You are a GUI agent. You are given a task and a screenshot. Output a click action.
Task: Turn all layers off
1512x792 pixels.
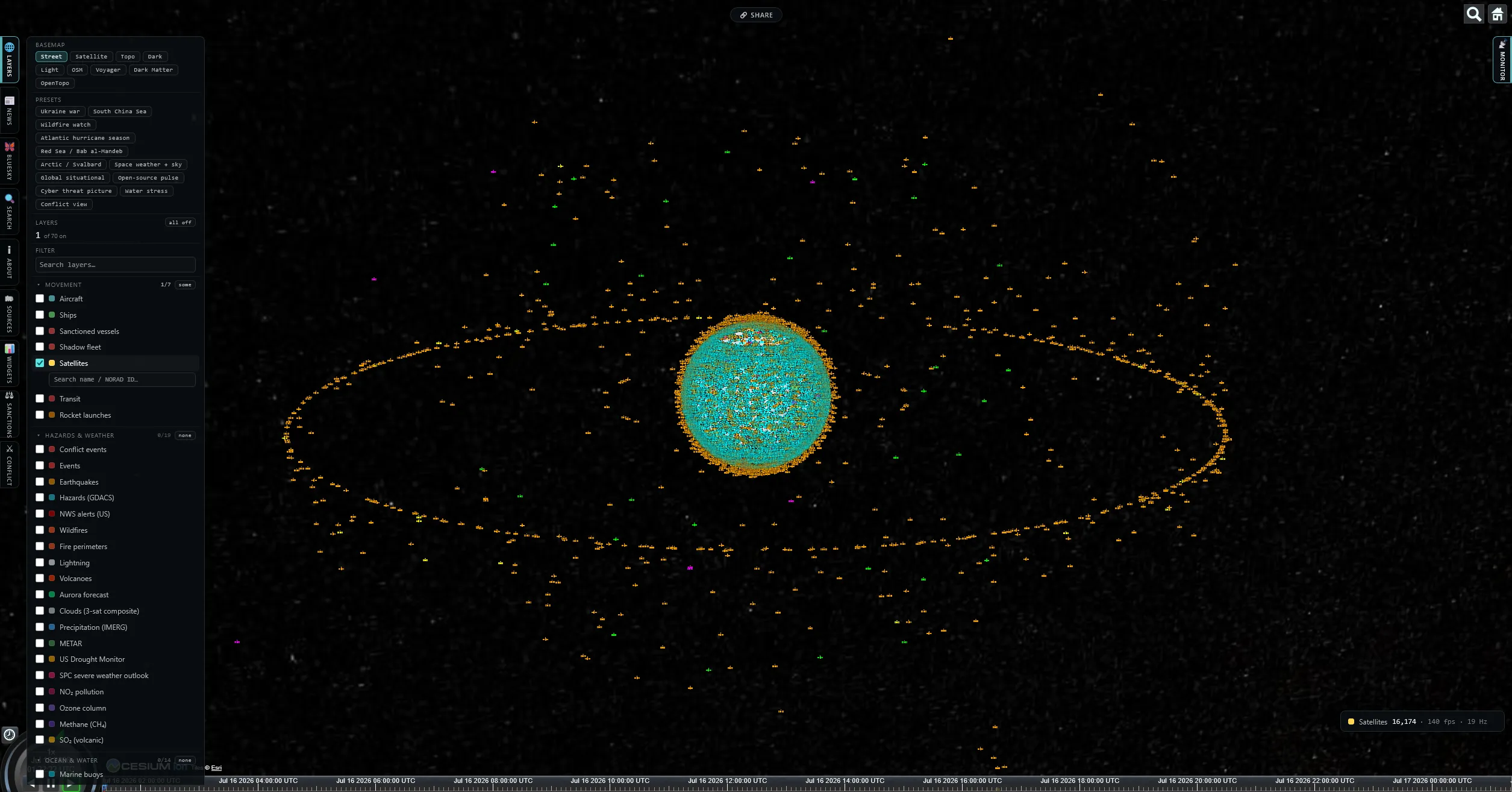click(x=180, y=222)
